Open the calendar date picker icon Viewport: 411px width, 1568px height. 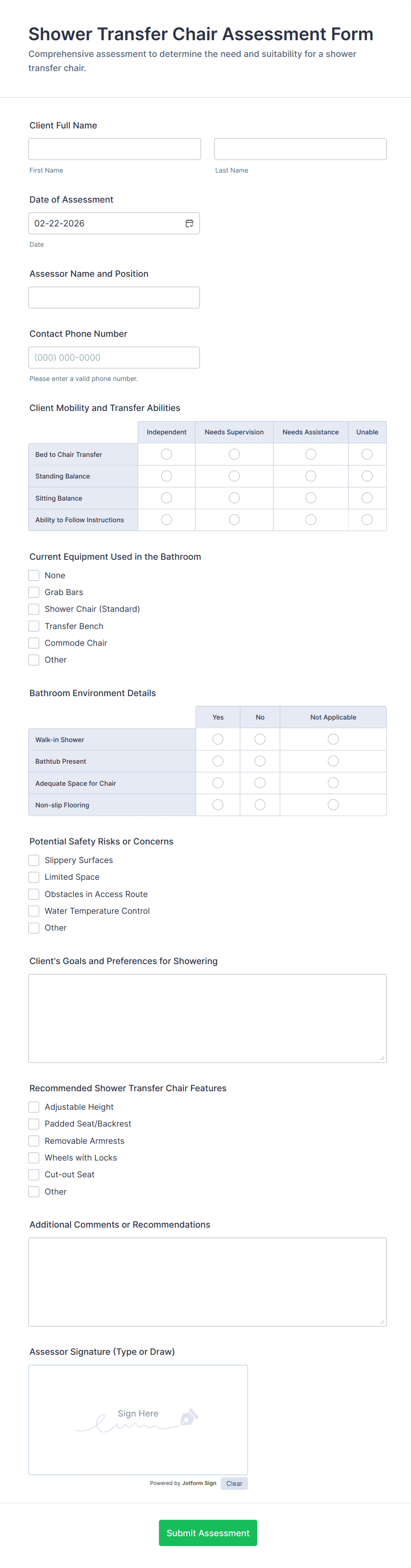click(x=190, y=223)
